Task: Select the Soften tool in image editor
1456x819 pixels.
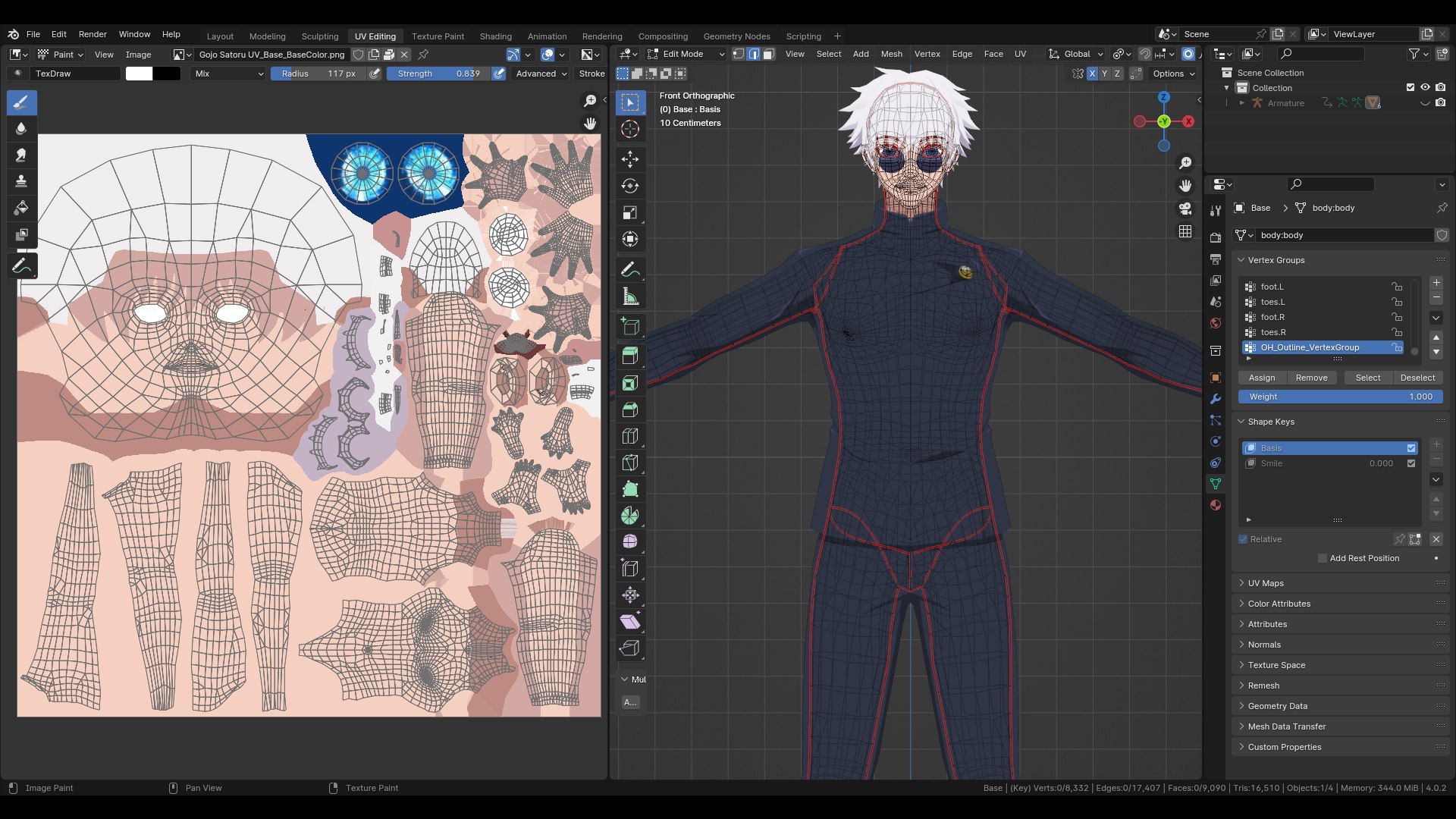Action: tap(22, 129)
